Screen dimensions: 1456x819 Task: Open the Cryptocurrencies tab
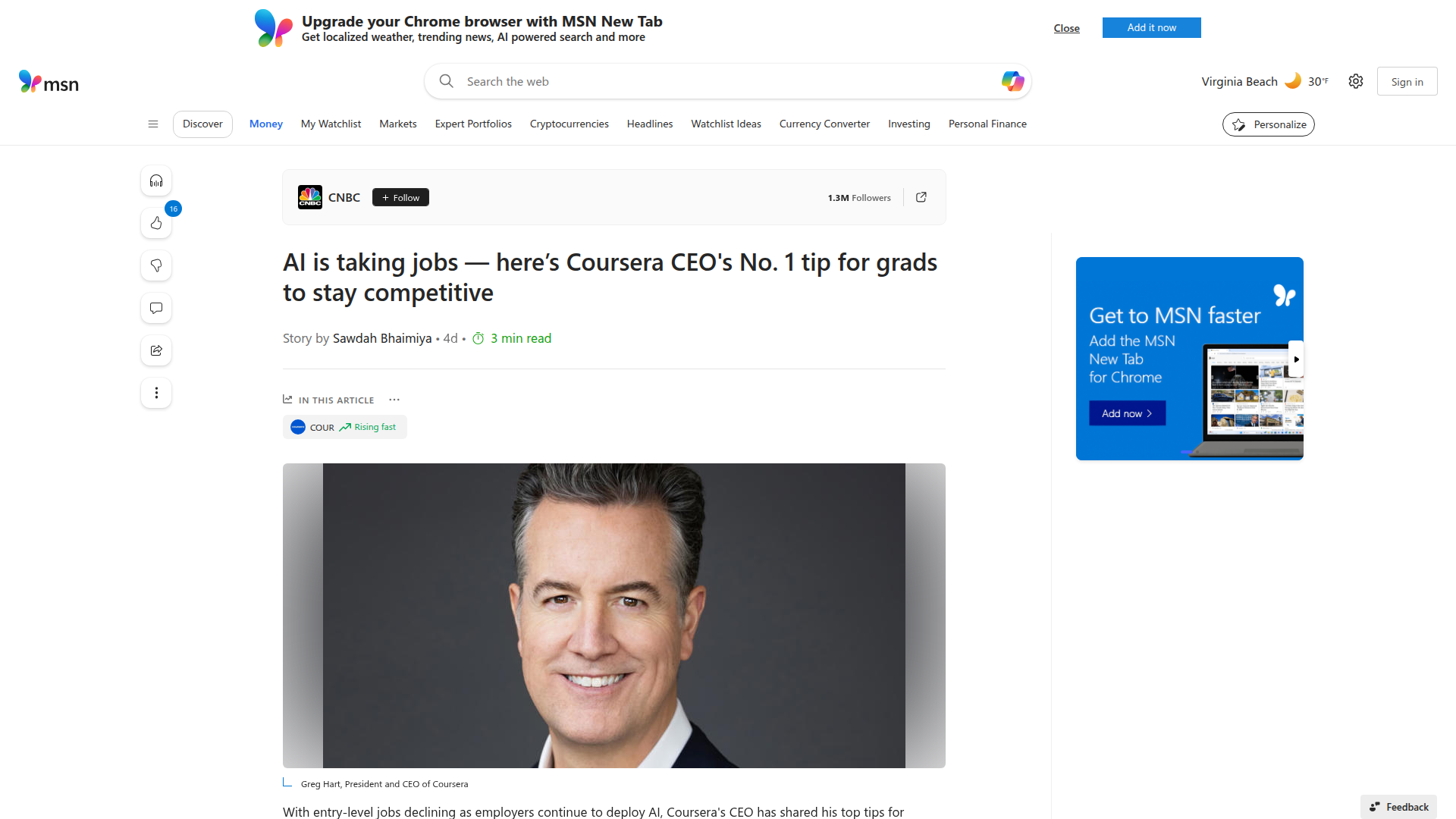[x=569, y=124]
